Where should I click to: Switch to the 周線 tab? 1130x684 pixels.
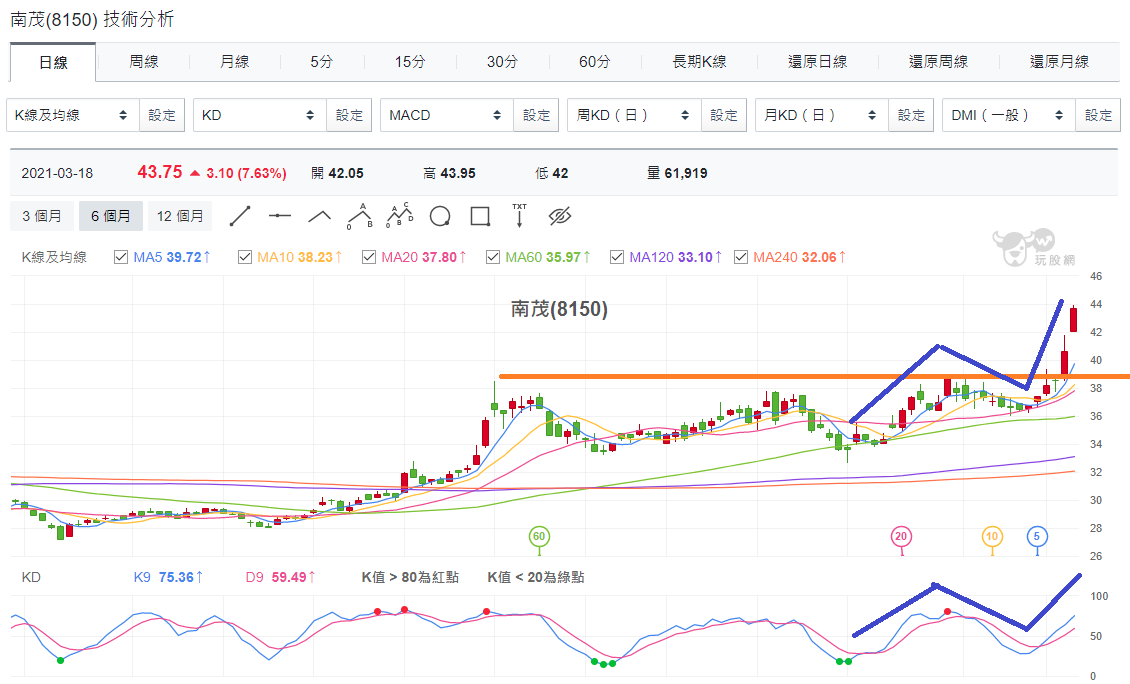pos(143,62)
